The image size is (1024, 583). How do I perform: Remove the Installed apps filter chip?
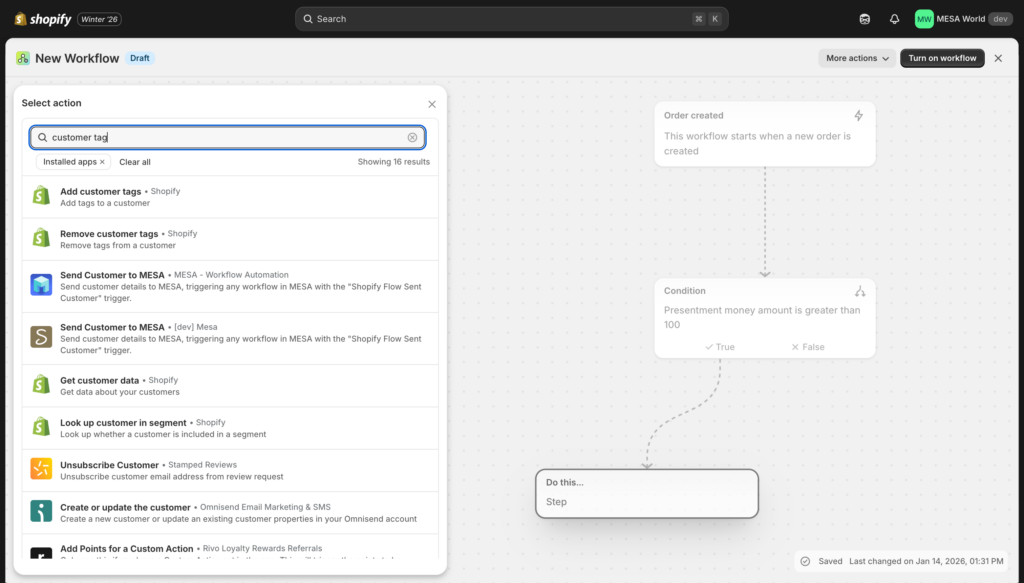coord(100,162)
